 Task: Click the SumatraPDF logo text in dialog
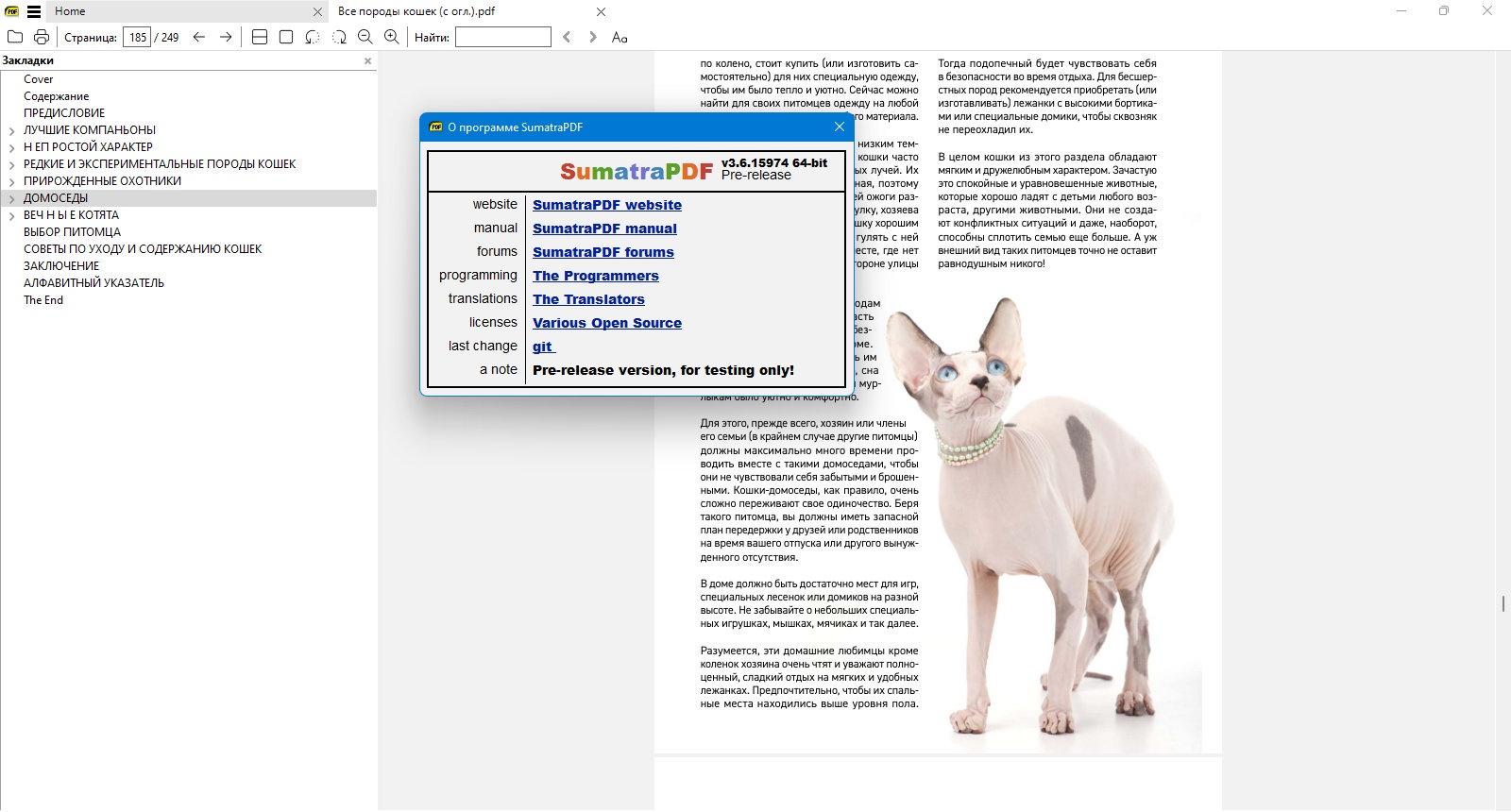pos(637,171)
